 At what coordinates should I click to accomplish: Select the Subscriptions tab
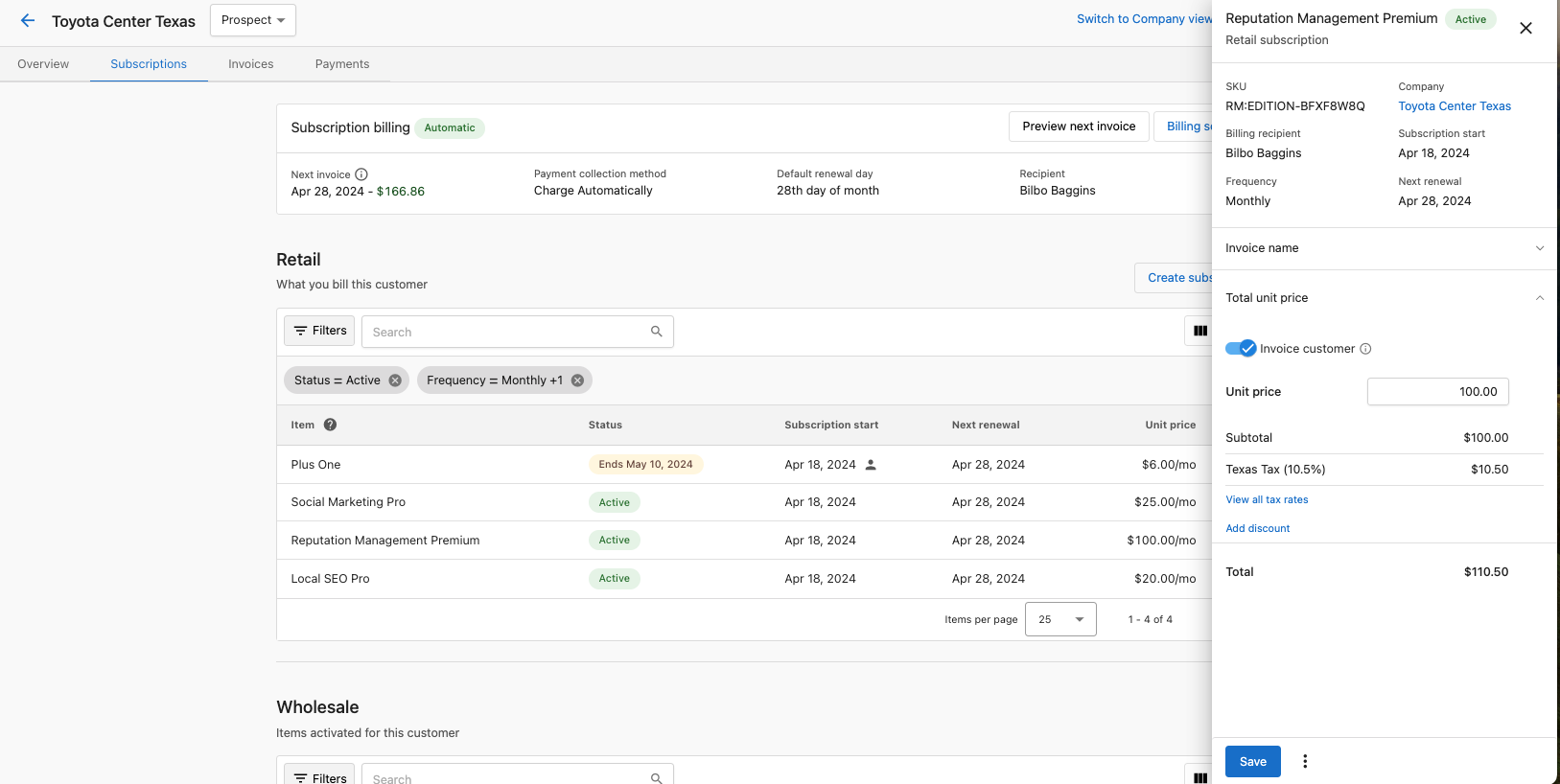(149, 64)
